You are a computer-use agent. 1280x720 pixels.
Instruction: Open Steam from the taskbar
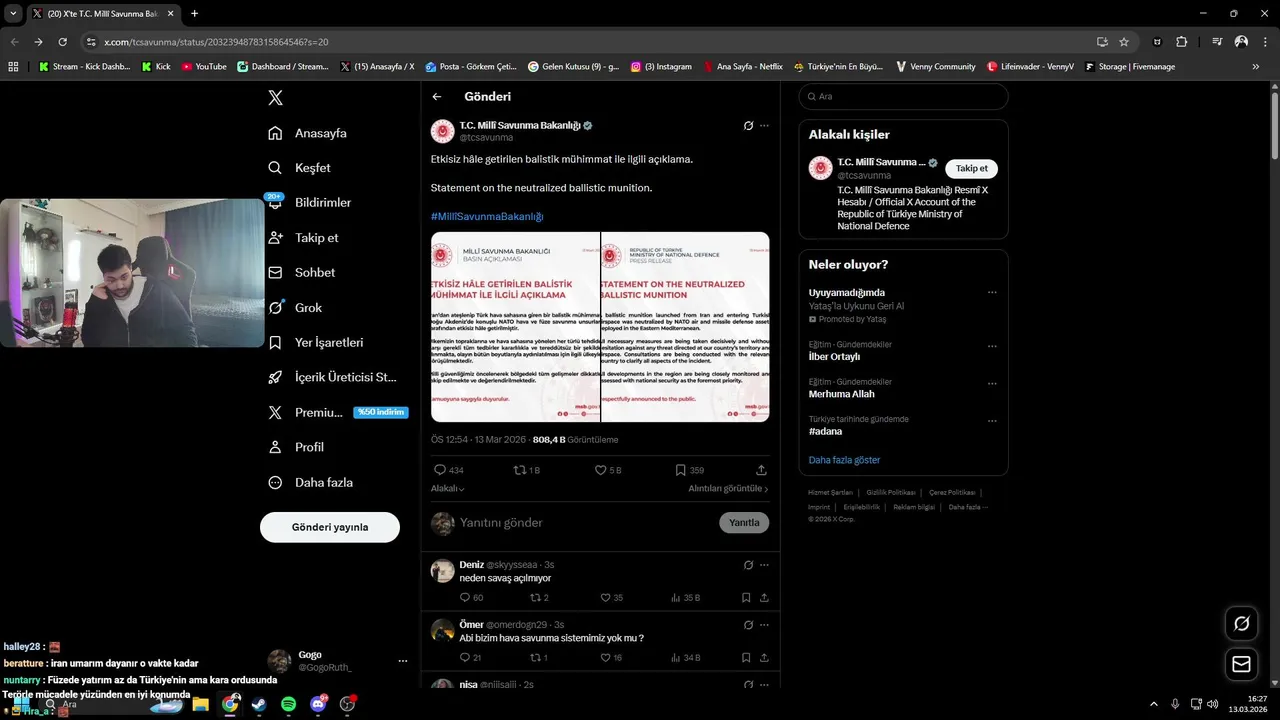pyautogui.click(x=259, y=704)
